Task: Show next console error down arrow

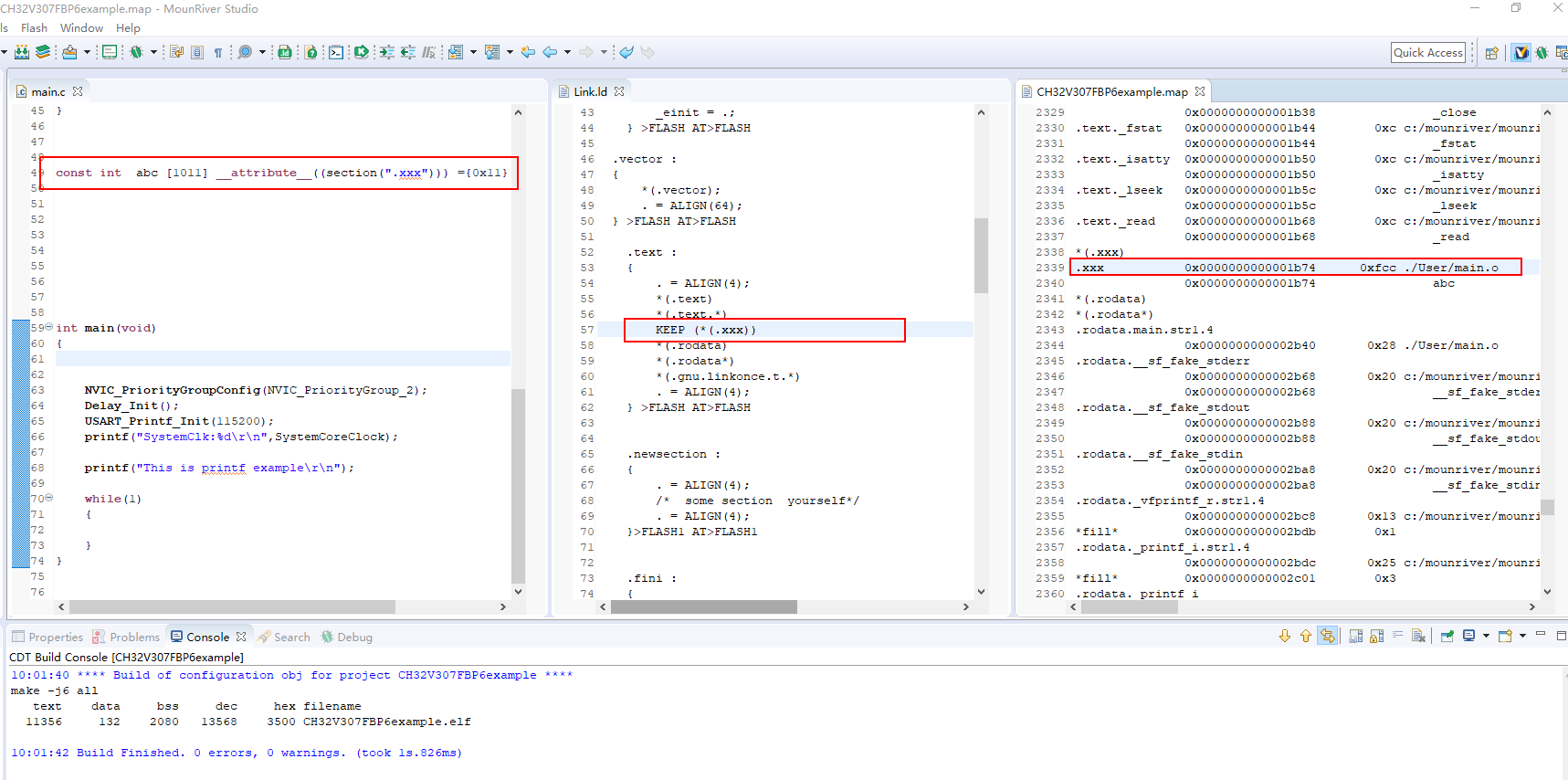Action: [1285, 636]
